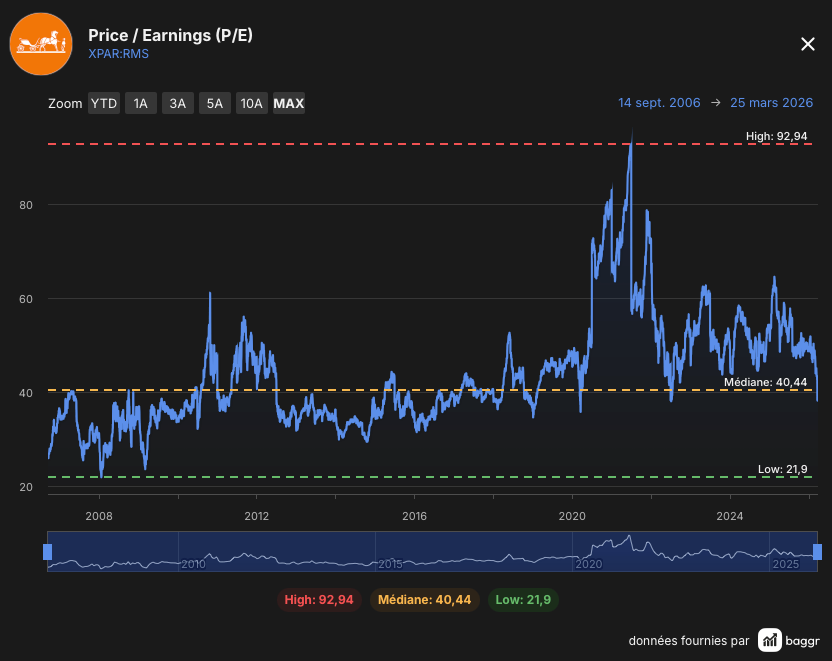The height and width of the screenshot is (661, 832).
Task: Click the 2025 label in navigator
Action: [x=786, y=564]
